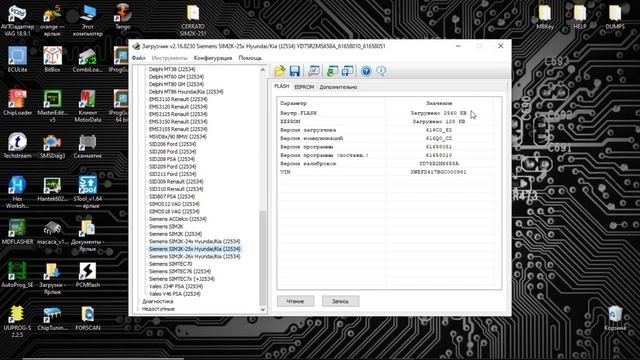This screenshot has width=640, height=360.
Task: Click the Запись button
Action: pyautogui.click(x=340, y=301)
